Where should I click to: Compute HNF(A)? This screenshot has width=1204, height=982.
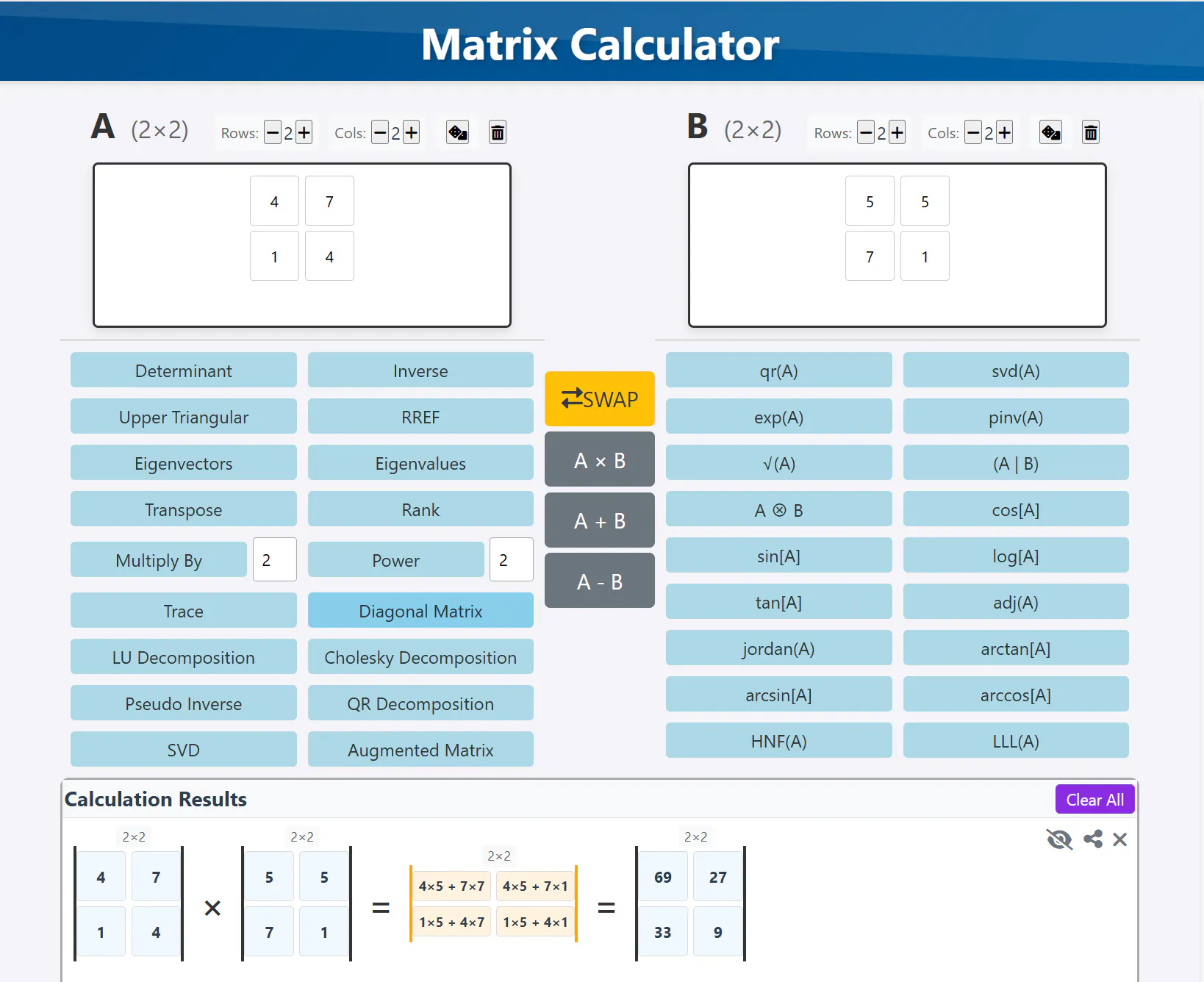coord(778,741)
